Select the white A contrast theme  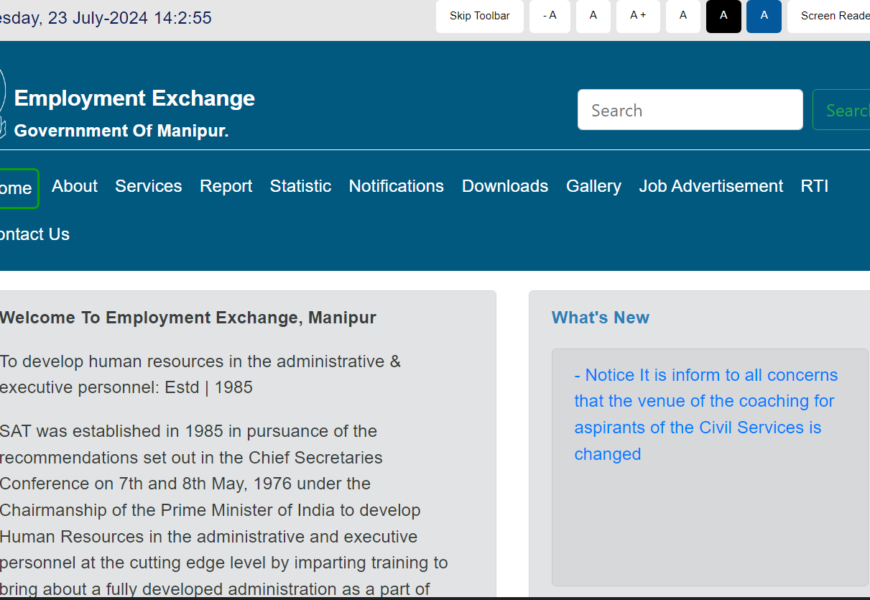pyautogui.click(x=683, y=16)
